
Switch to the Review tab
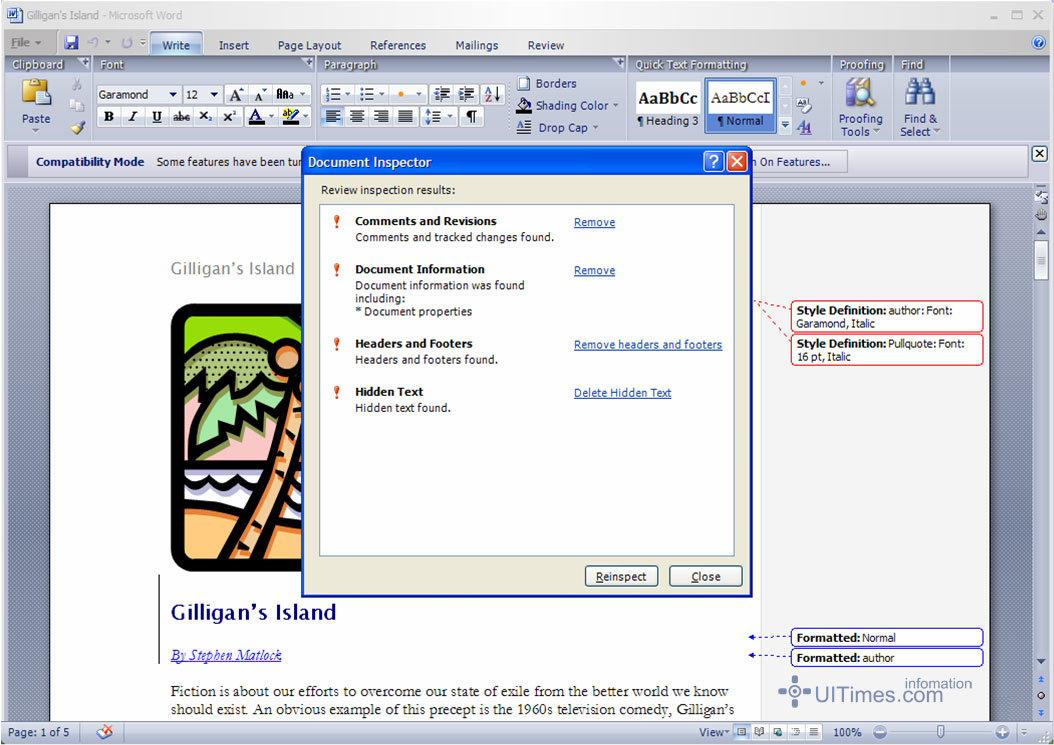(x=546, y=45)
